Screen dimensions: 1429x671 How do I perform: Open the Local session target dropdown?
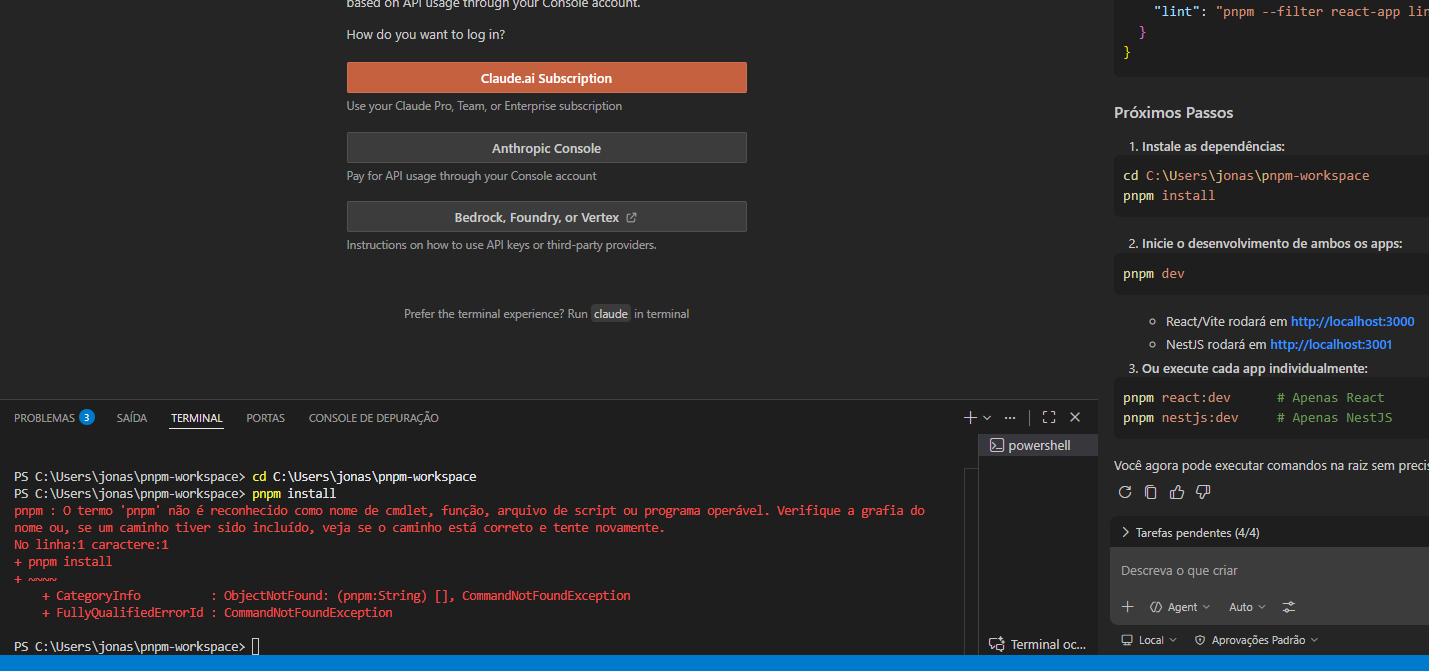point(1149,640)
